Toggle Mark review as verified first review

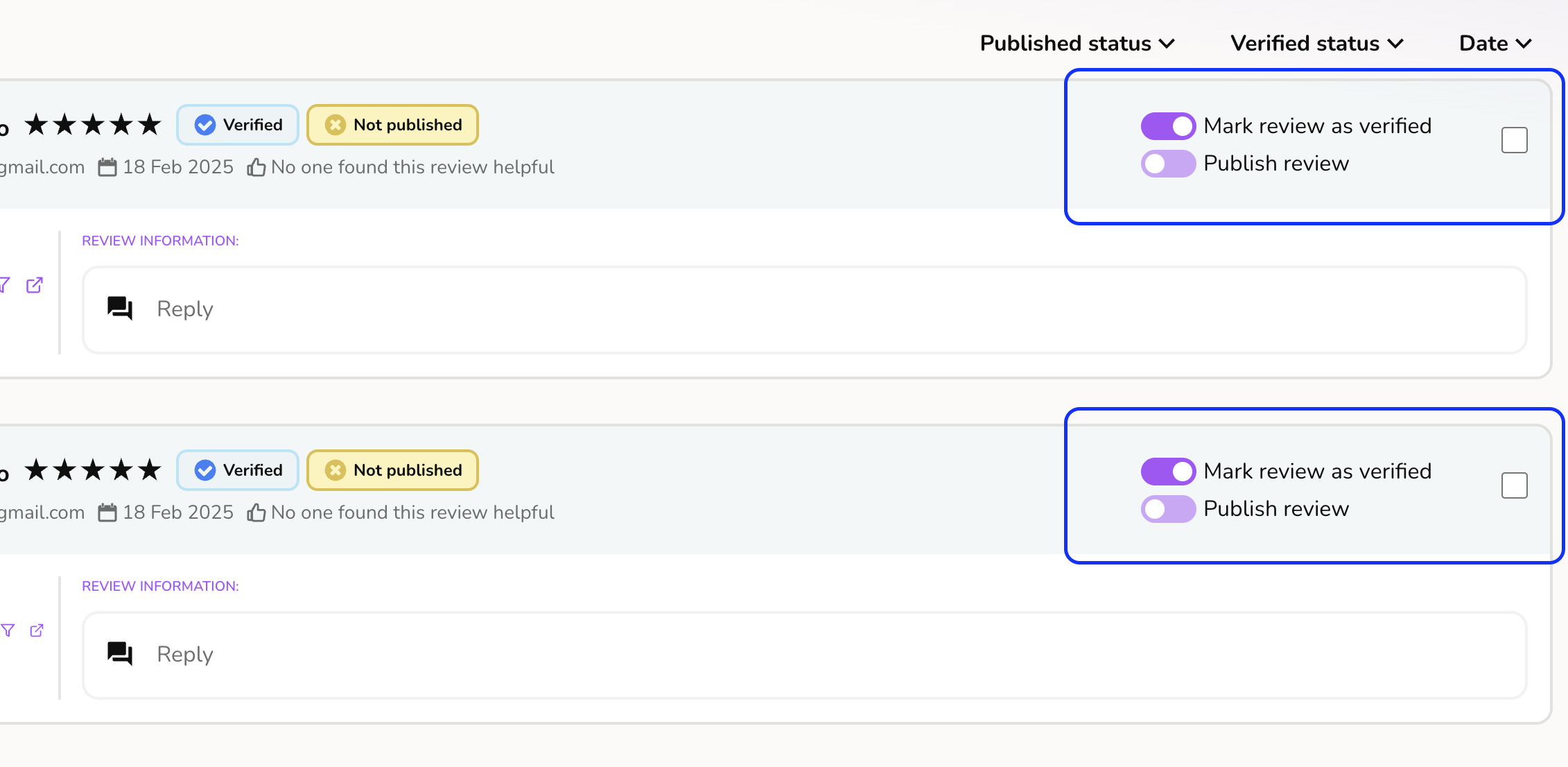1167,125
